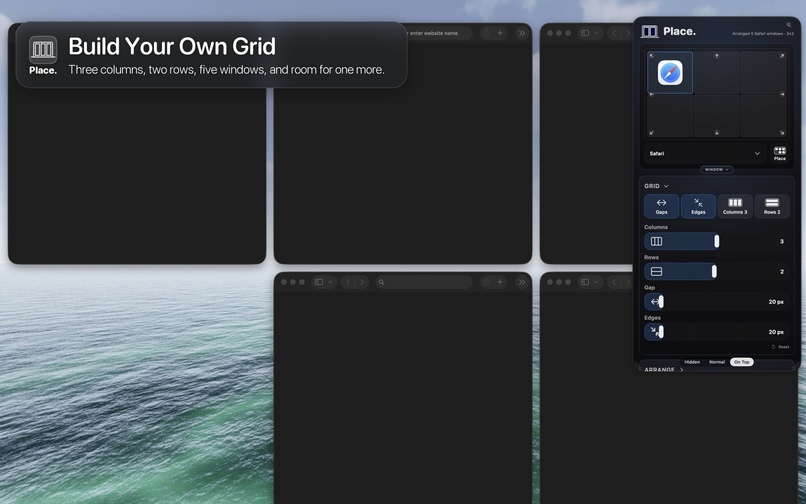Click the crossed-out icon in Place panel corner
806x504 pixels.
(789, 24)
